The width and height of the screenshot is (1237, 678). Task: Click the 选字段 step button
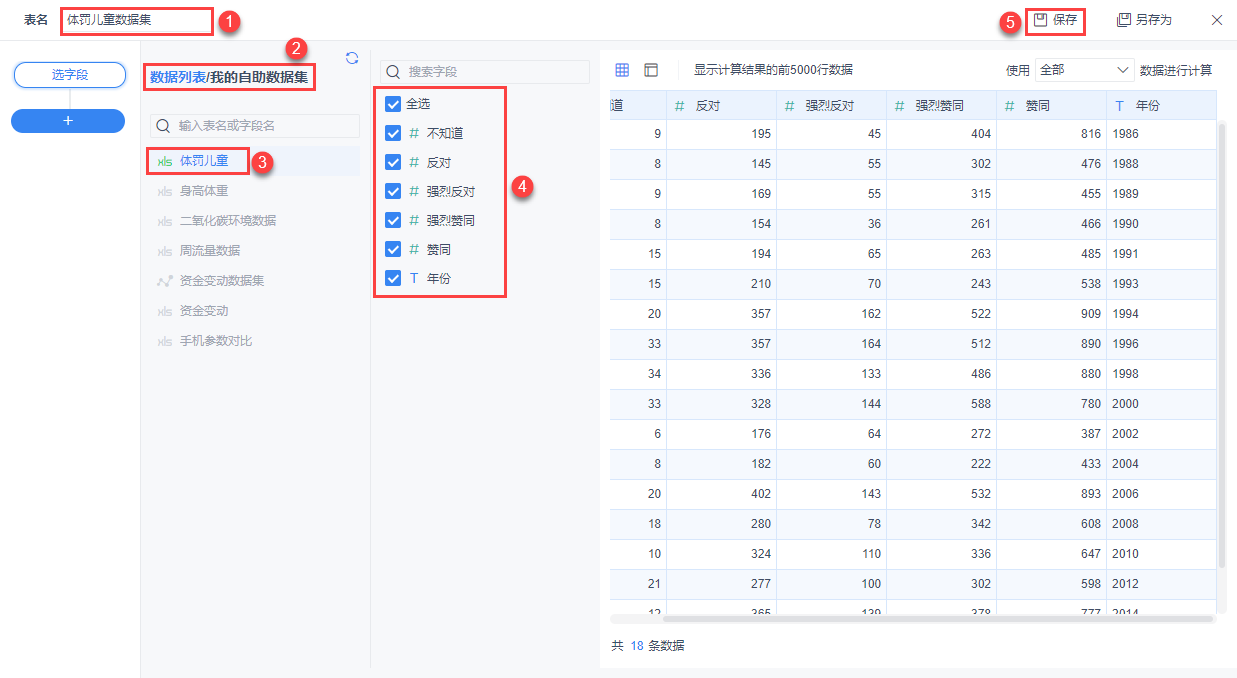coord(69,74)
